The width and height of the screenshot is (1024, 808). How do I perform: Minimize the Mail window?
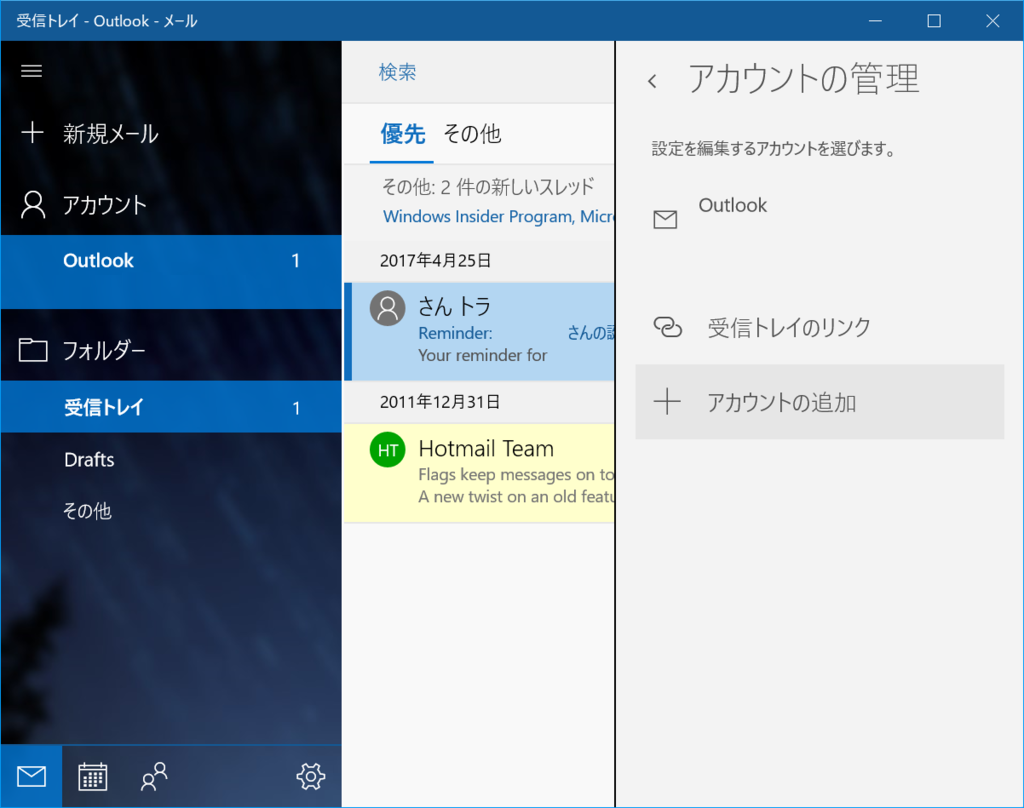pyautogui.click(x=875, y=21)
